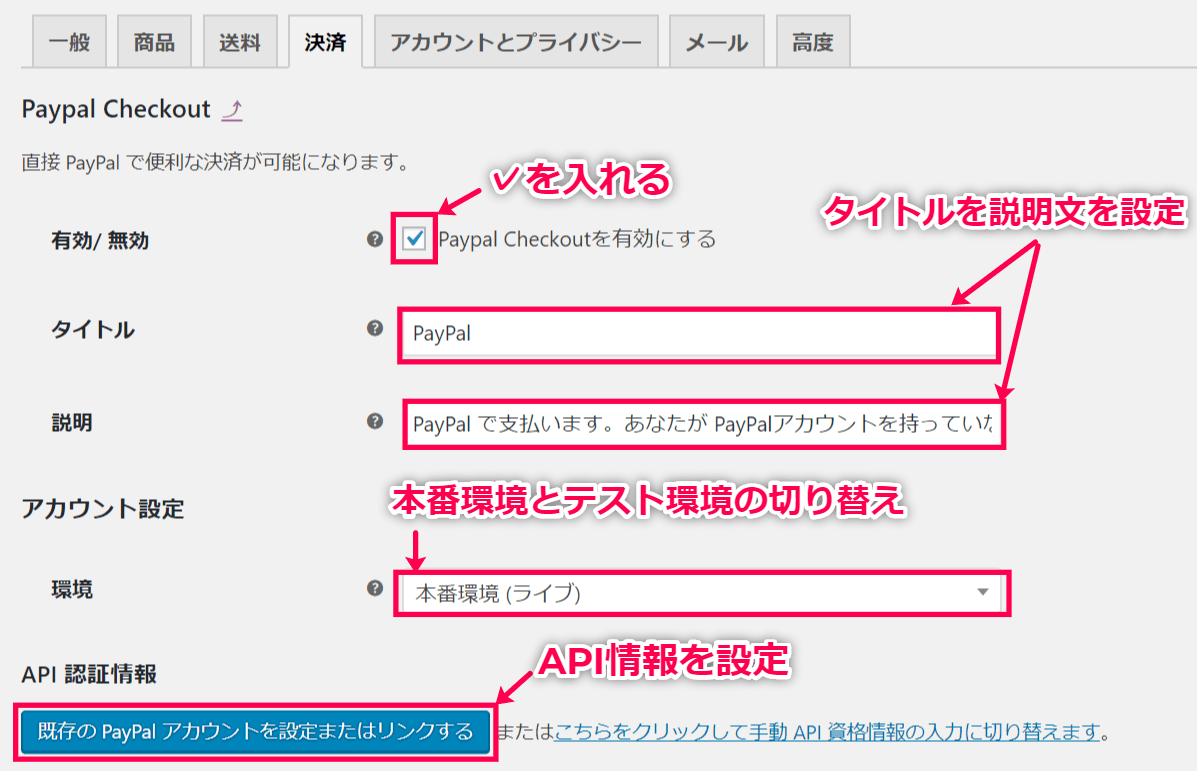
Task: Click help icon beside 環境
Action: tap(375, 588)
